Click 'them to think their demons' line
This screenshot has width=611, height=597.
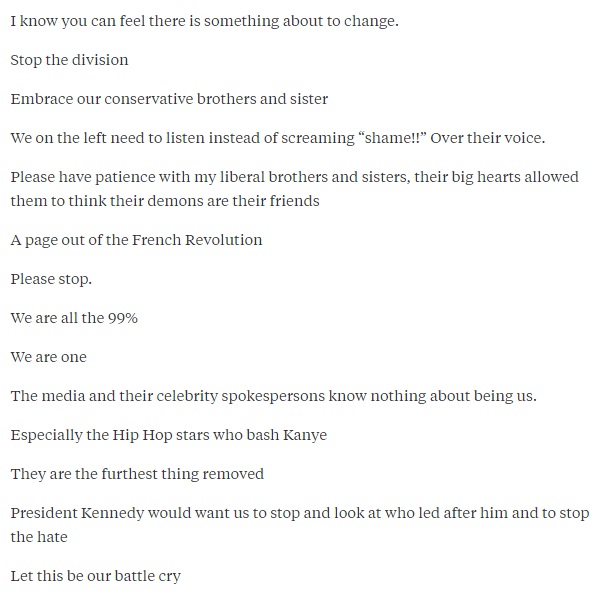tap(165, 201)
